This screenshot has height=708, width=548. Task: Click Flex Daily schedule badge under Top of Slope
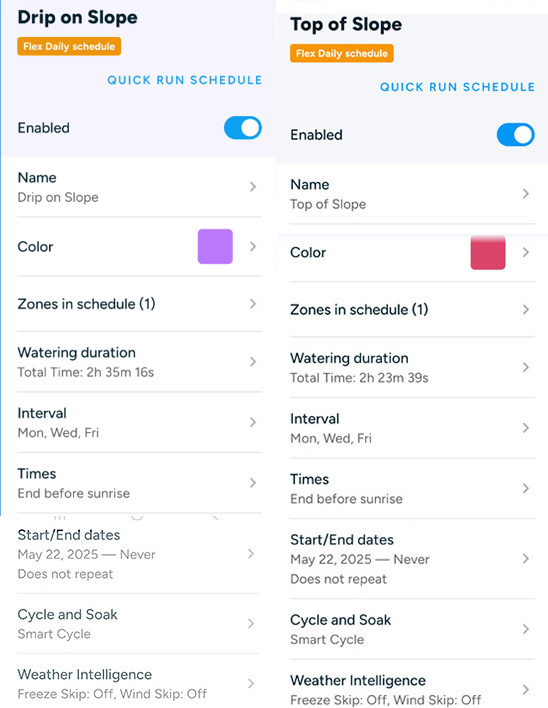pos(342,53)
